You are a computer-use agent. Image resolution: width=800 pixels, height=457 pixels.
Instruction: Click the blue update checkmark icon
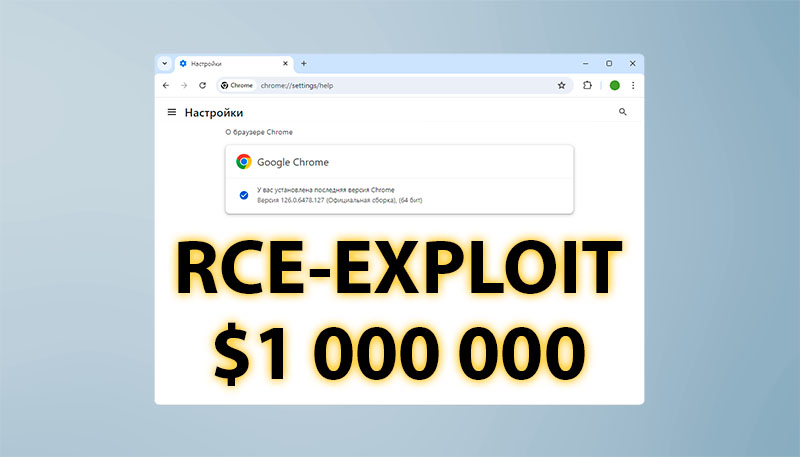(x=244, y=195)
